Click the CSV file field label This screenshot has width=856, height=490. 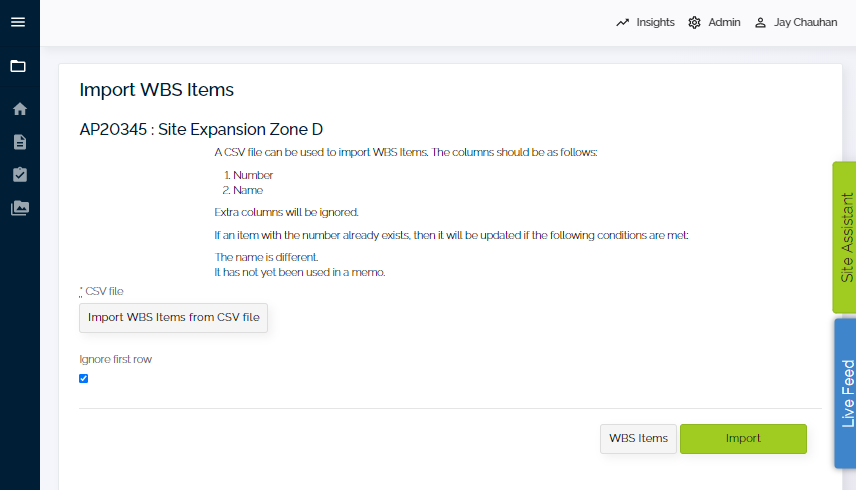(x=102, y=291)
